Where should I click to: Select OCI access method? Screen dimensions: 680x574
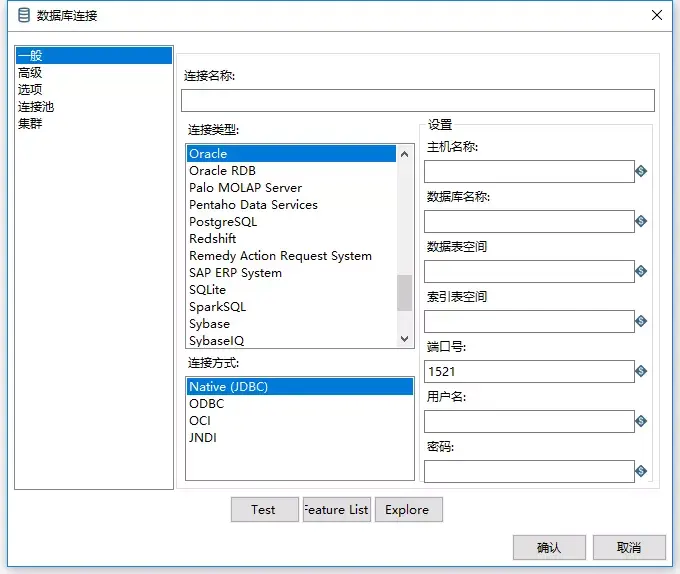click(x=300, y=421)
